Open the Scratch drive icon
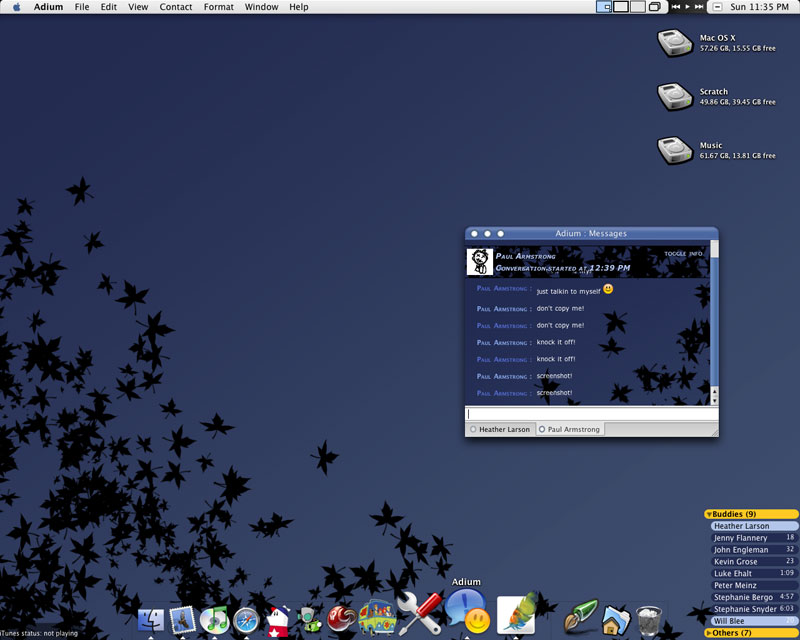This screenshot has height=640, width=800. [675, 96]
